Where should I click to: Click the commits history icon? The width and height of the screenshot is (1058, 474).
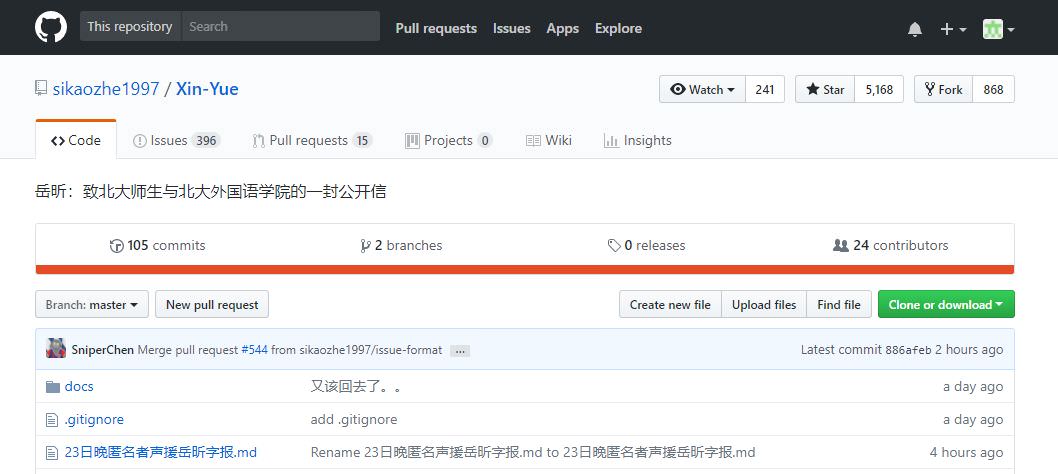pos(117,246)
